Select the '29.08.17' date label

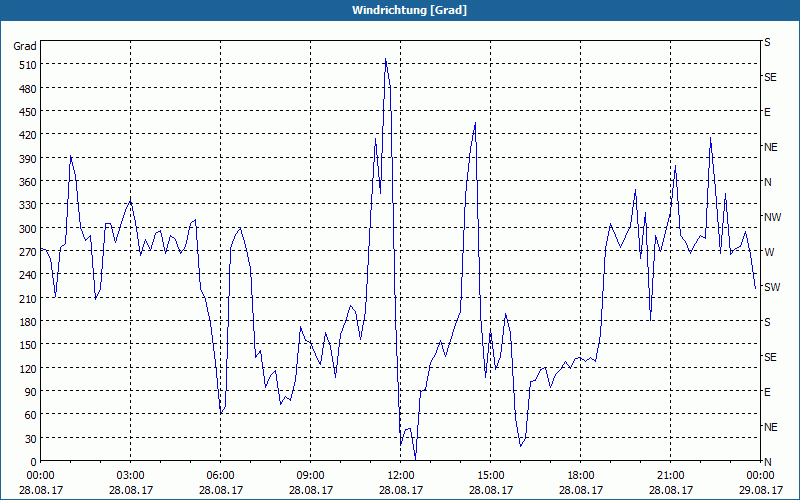point(760,490)
